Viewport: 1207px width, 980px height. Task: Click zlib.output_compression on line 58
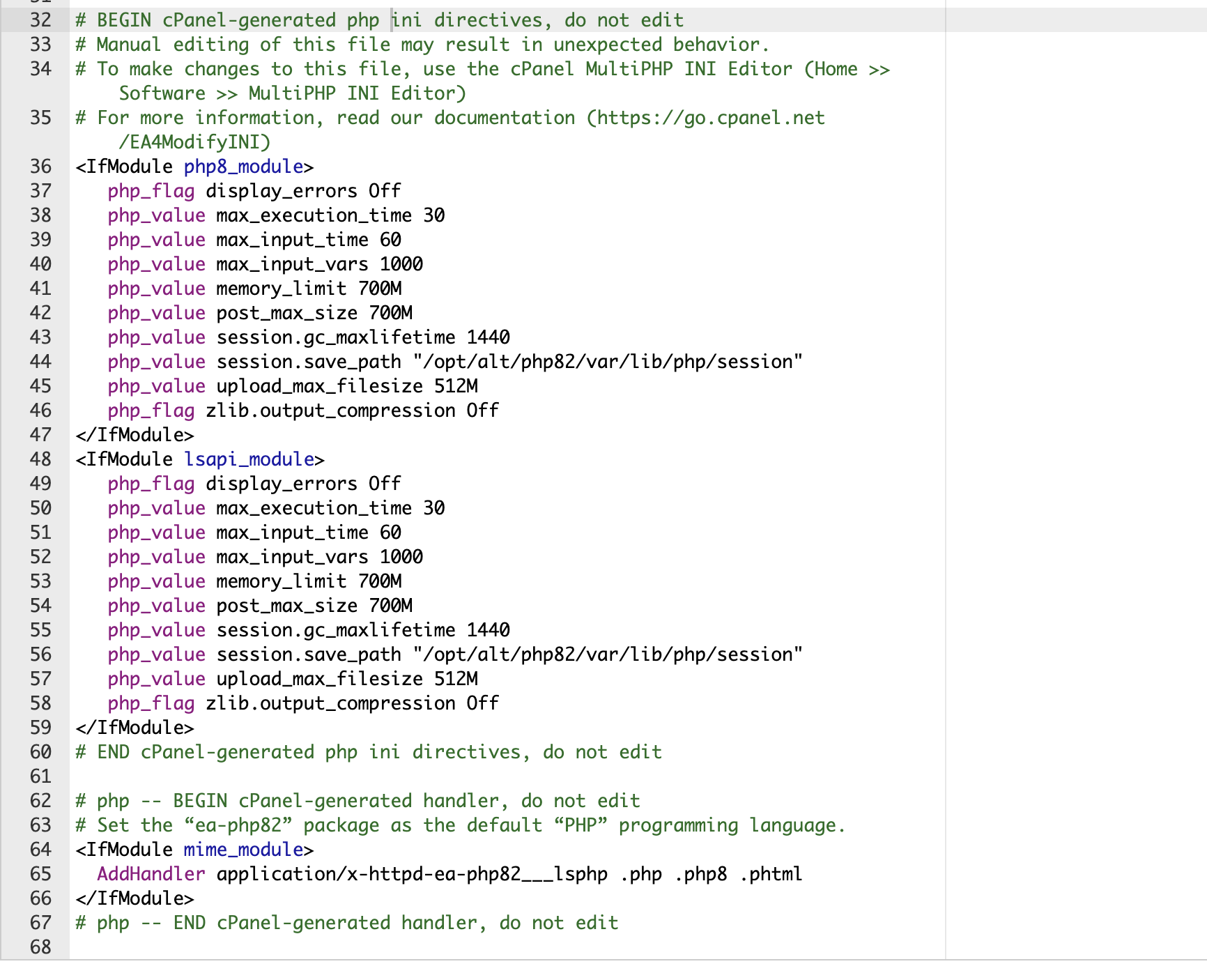(330, 703)
